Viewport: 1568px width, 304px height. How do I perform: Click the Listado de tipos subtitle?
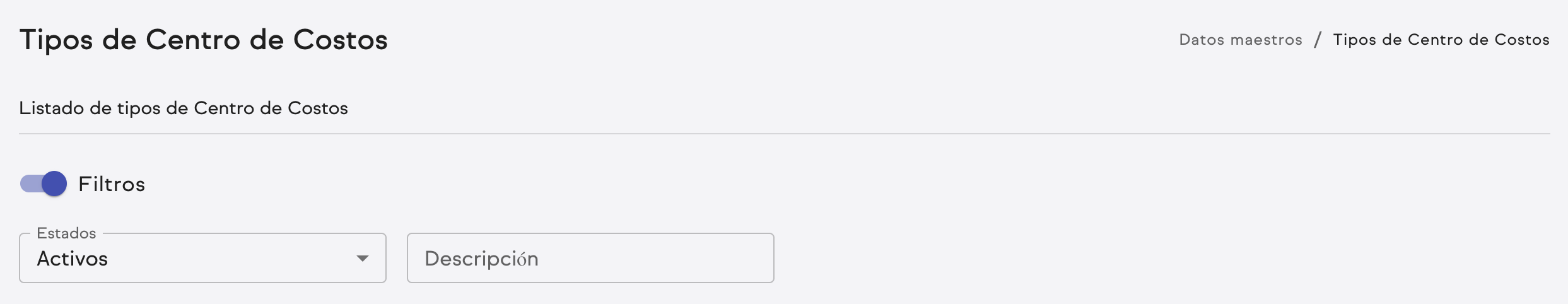click(x=183, y=108)
